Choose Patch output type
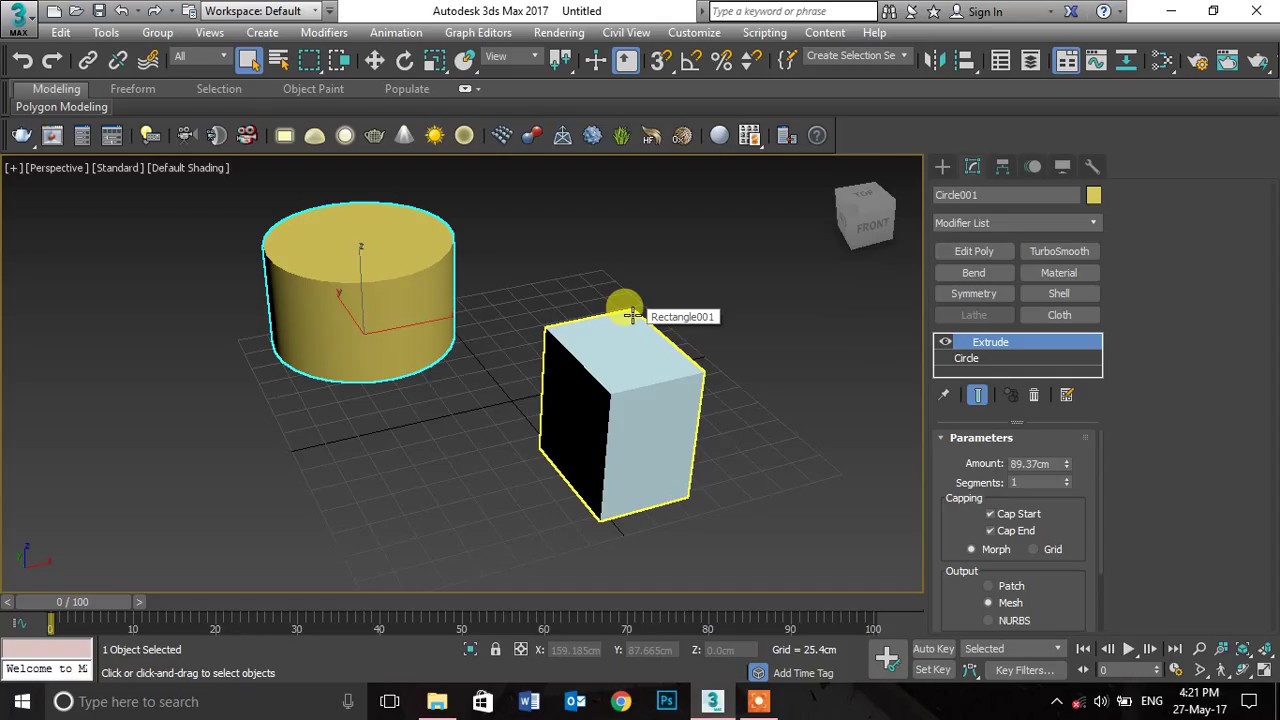1280x720 pixels. 988,586
